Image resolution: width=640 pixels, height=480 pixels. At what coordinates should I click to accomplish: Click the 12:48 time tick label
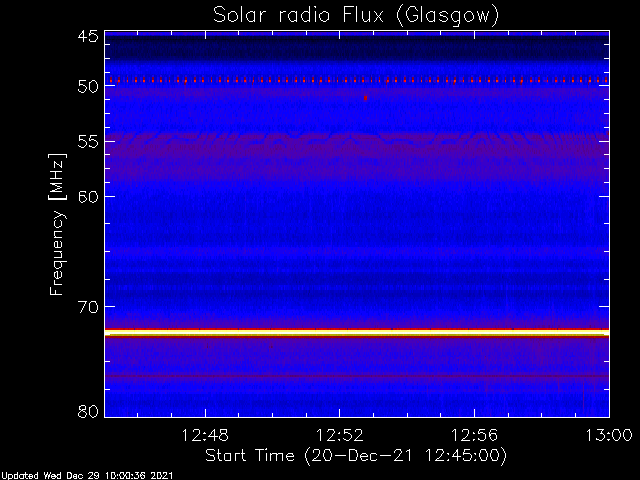coord(205,435)
